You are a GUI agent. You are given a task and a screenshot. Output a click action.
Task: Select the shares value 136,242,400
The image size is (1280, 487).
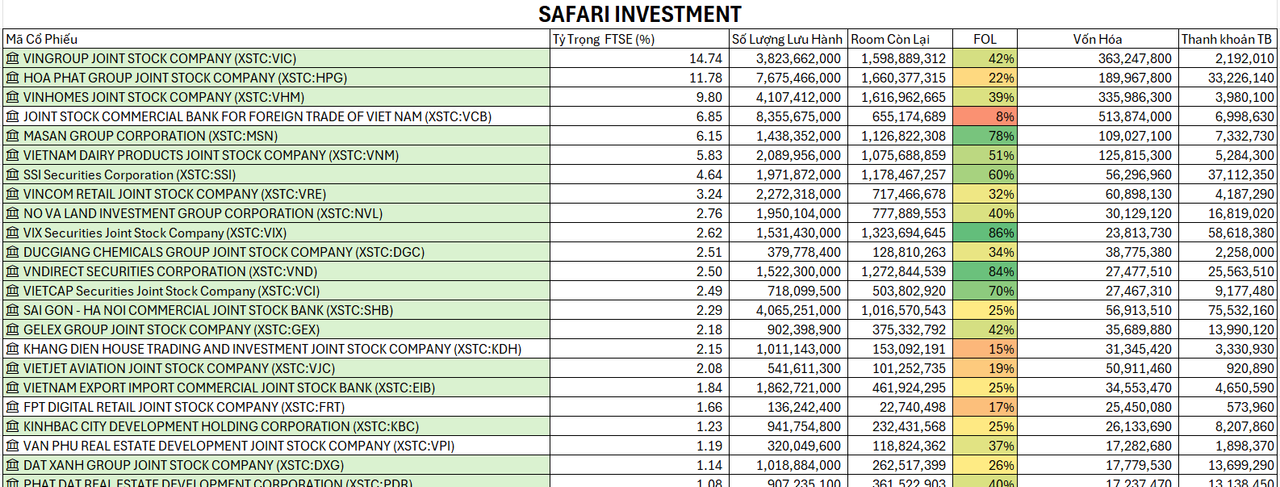(x=788, y=407)
